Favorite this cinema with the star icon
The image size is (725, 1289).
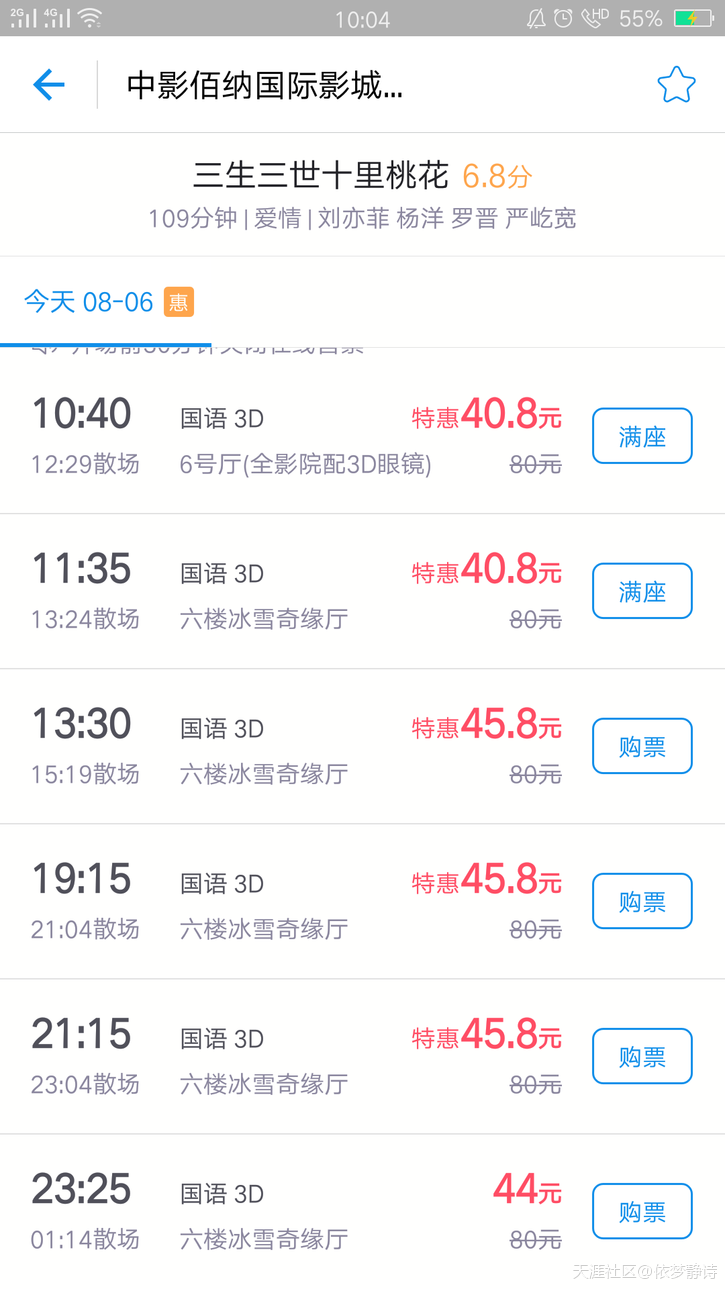(676, 85)
